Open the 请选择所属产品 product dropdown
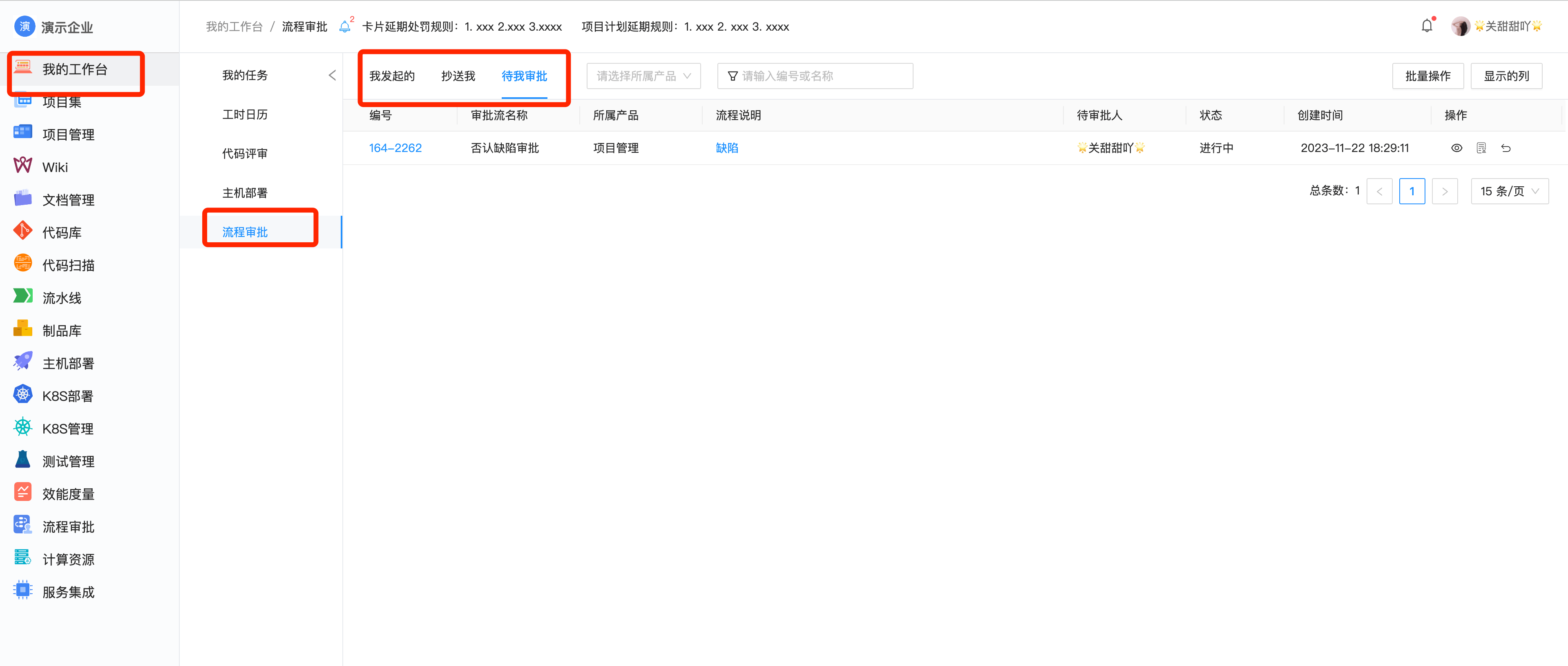 tap(643, 76)
